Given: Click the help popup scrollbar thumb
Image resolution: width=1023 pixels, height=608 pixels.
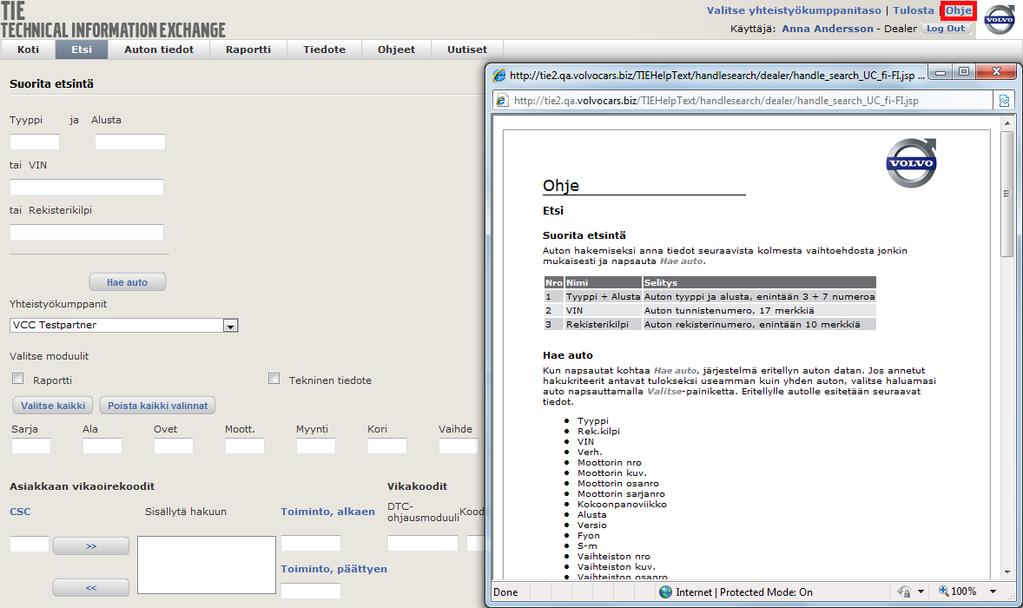Looking at the screenshot, I should point(1007,193).
